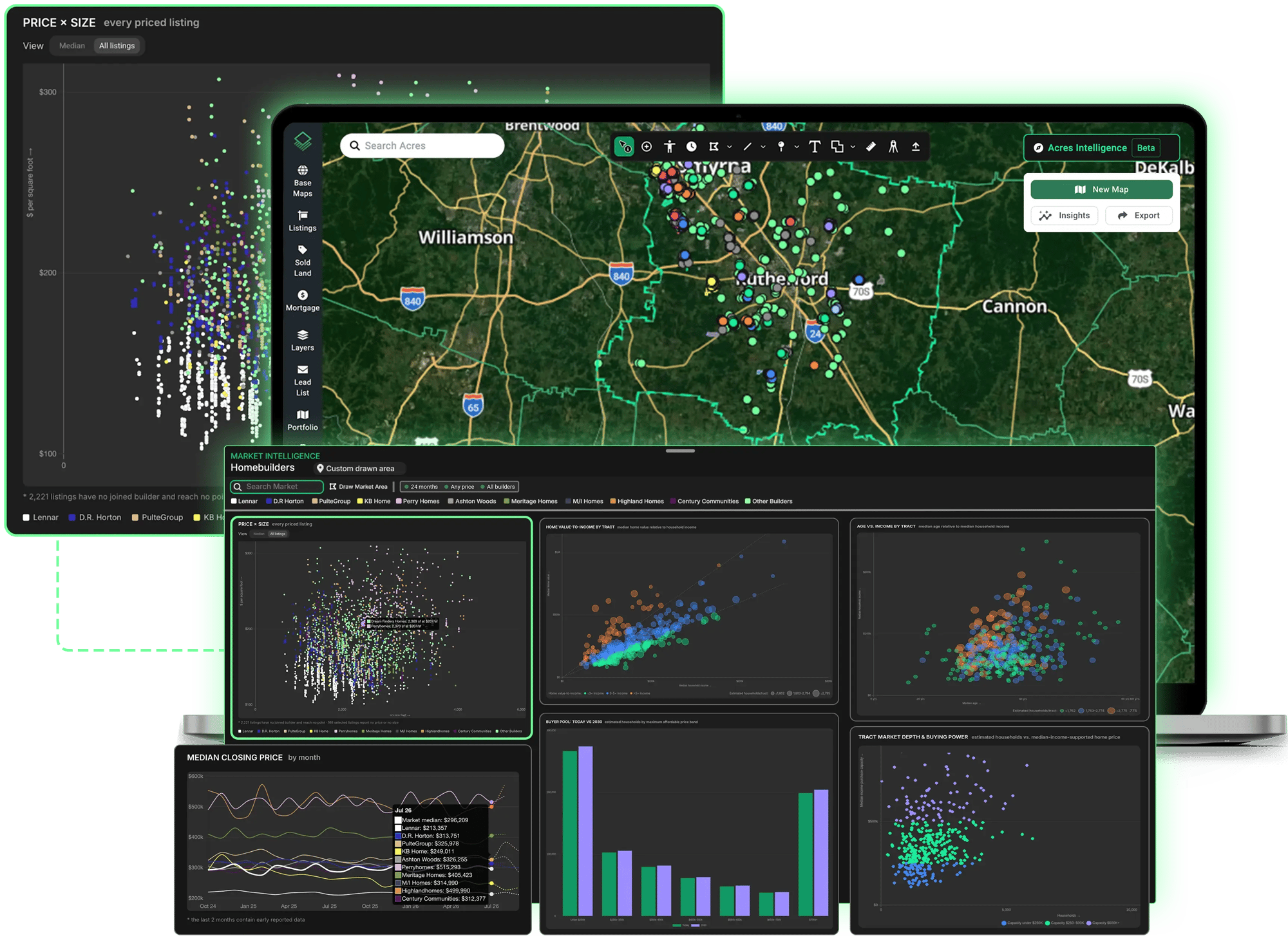Toggle the Lennar builder legend checkbox

tap(234, 501)
